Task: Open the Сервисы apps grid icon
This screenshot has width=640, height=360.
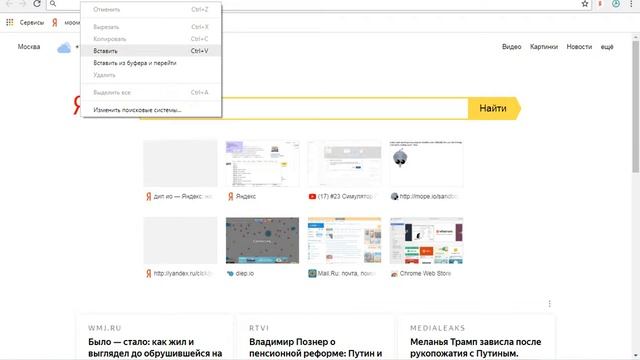Action: pyautogui.click(x=9, y=22)
